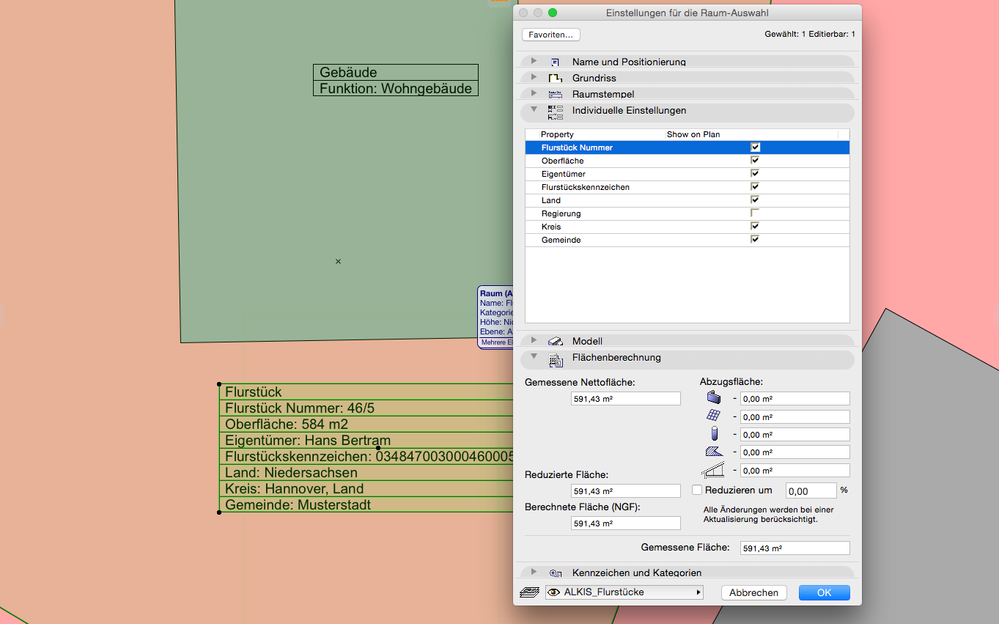Viewport: 999px width, 624px height.
Task: Toggle the eye icon in the layer dropdown
Action: click(x=554, y=592)
